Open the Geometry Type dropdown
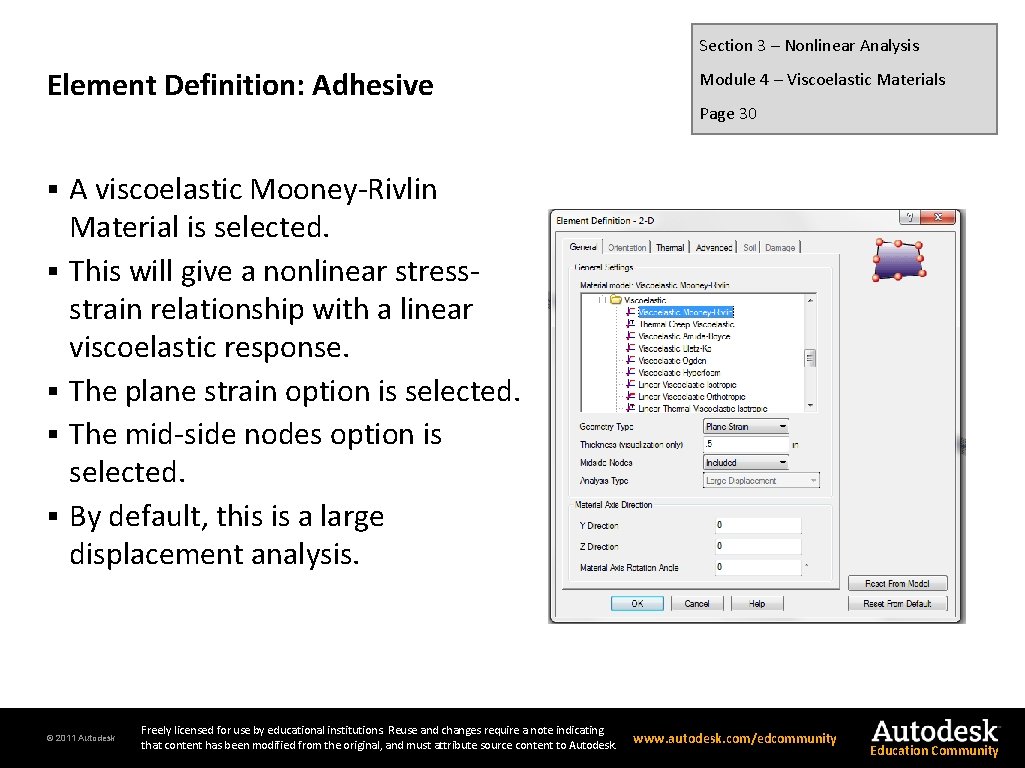The height and width of the screenshot is (768, 1025). (746, 427)
